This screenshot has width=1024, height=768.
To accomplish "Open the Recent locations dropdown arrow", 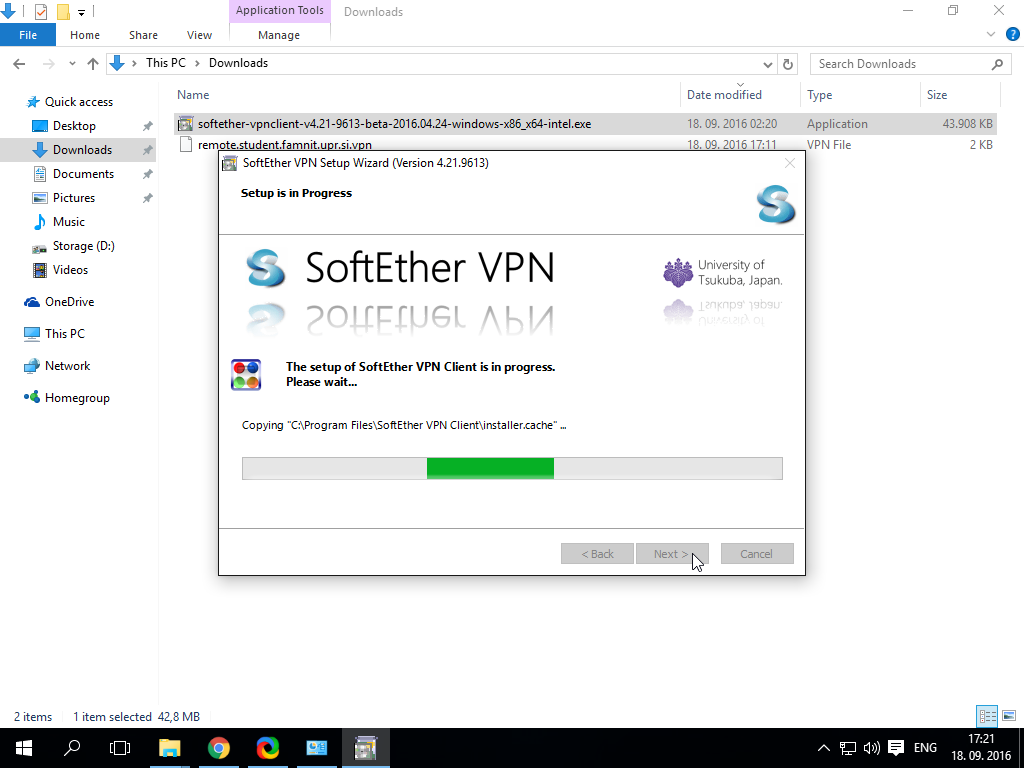I will (x=72, y=63).
